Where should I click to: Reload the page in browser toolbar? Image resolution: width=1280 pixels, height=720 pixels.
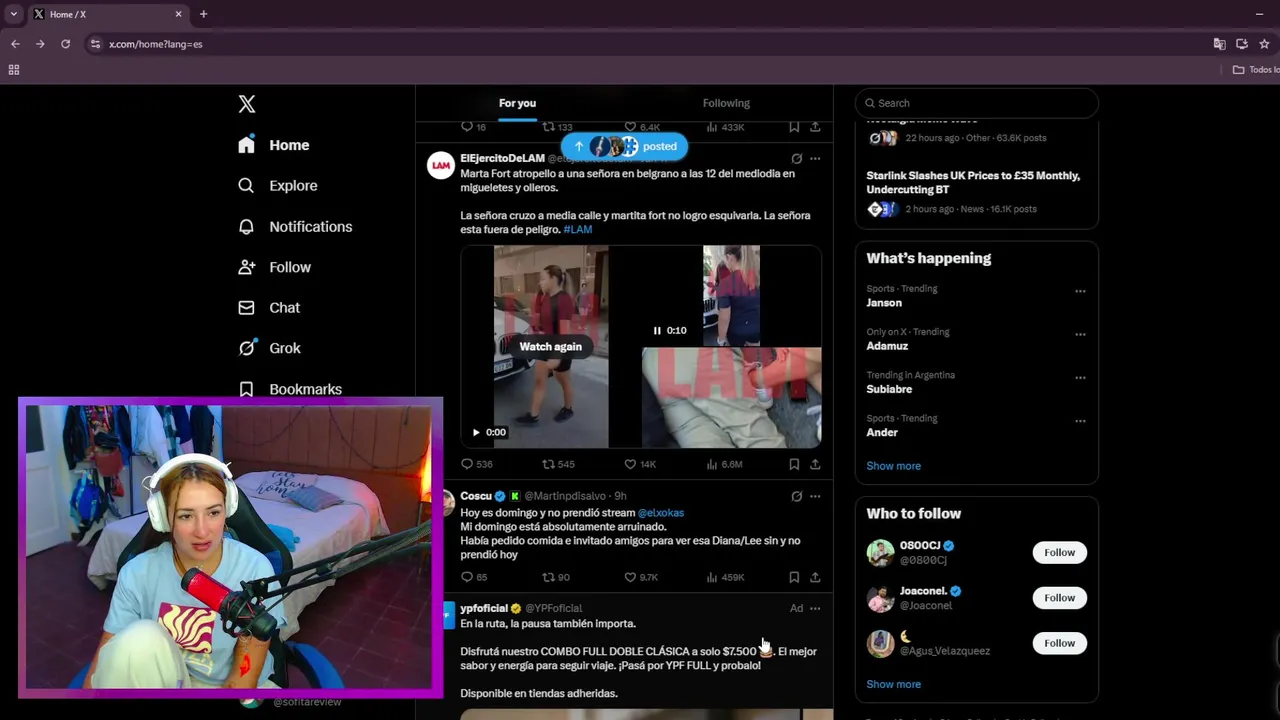click(x=65, y=44)
